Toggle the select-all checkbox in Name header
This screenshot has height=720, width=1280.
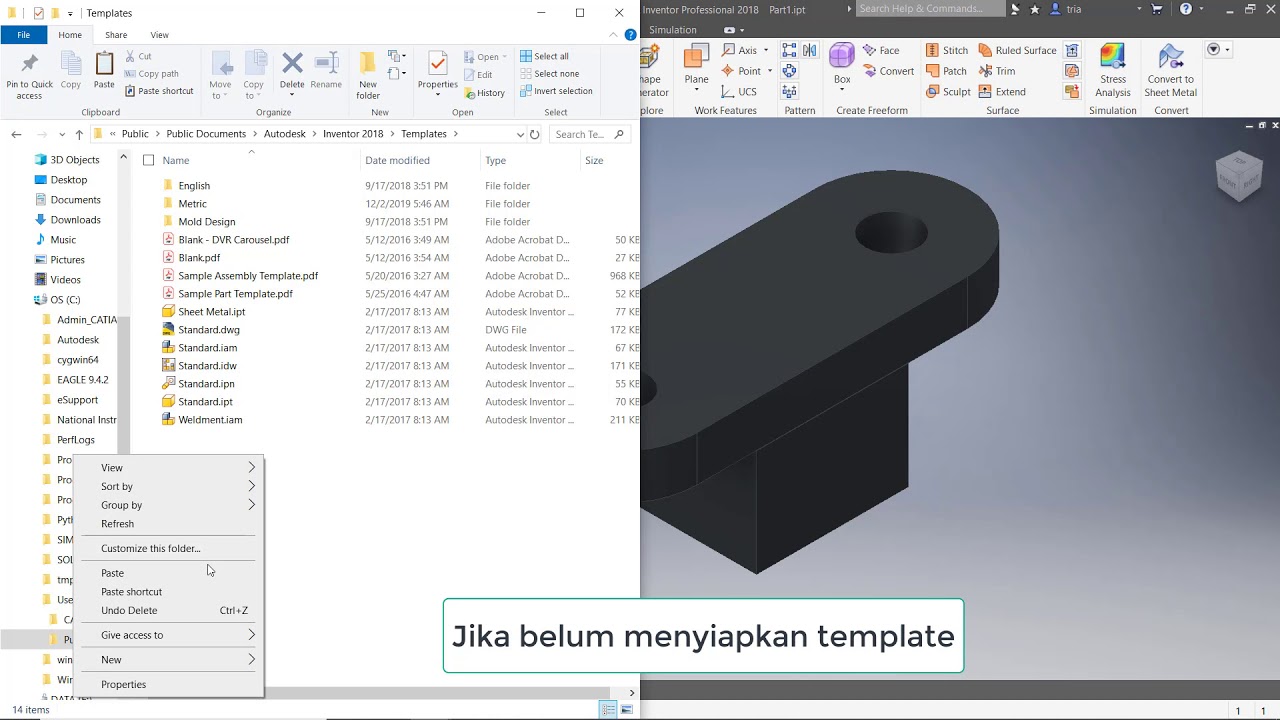coord(148,160)
